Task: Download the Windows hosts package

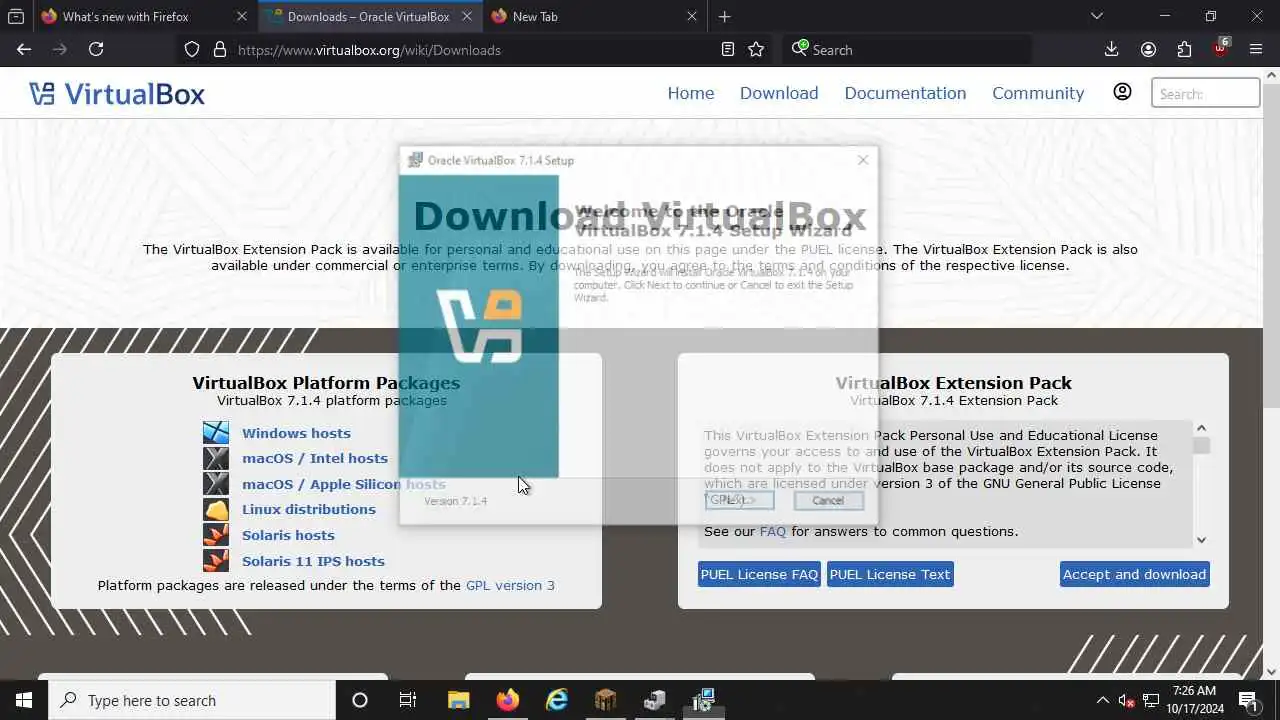Action: [296, 433]
